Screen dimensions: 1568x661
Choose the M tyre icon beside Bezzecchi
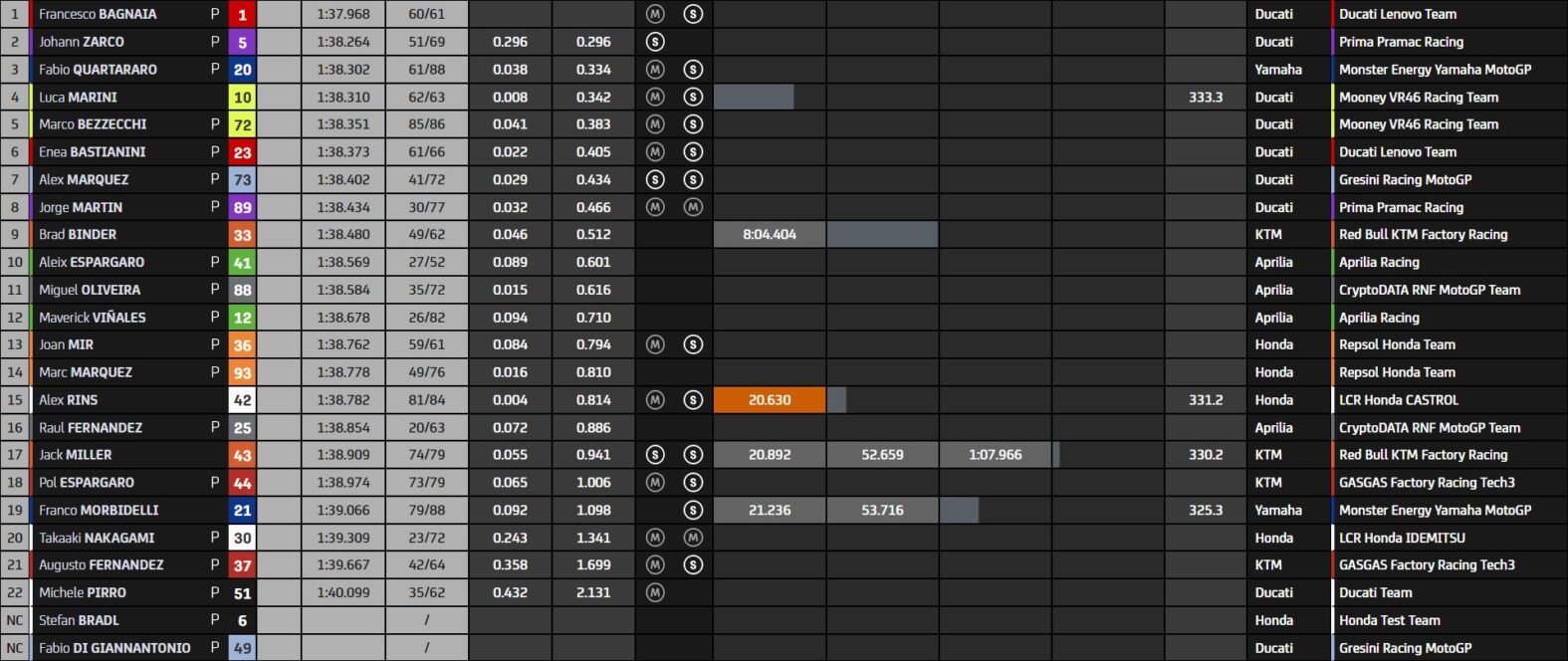(655, 124)
